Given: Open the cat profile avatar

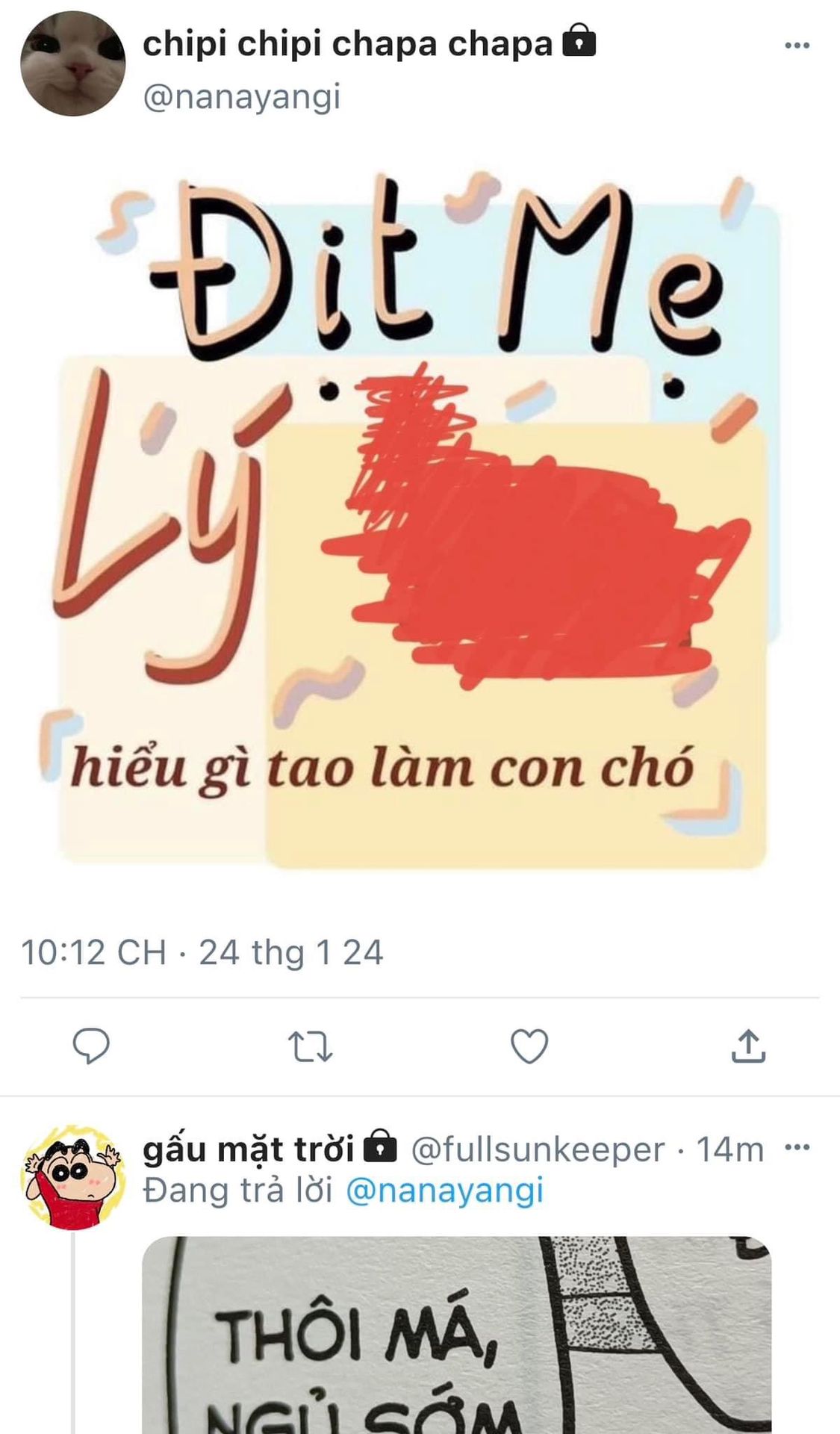Looking at the screenshot, I should pyautogui.click(x=72, y=63).
